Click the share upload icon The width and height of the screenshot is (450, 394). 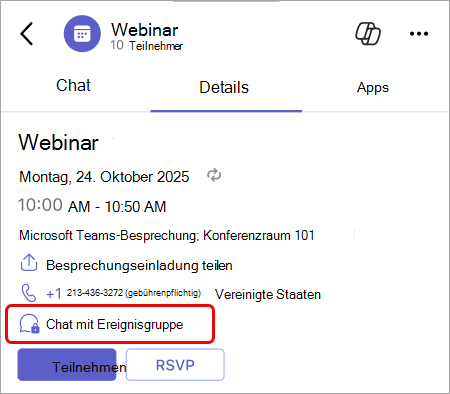click(29, 263)
